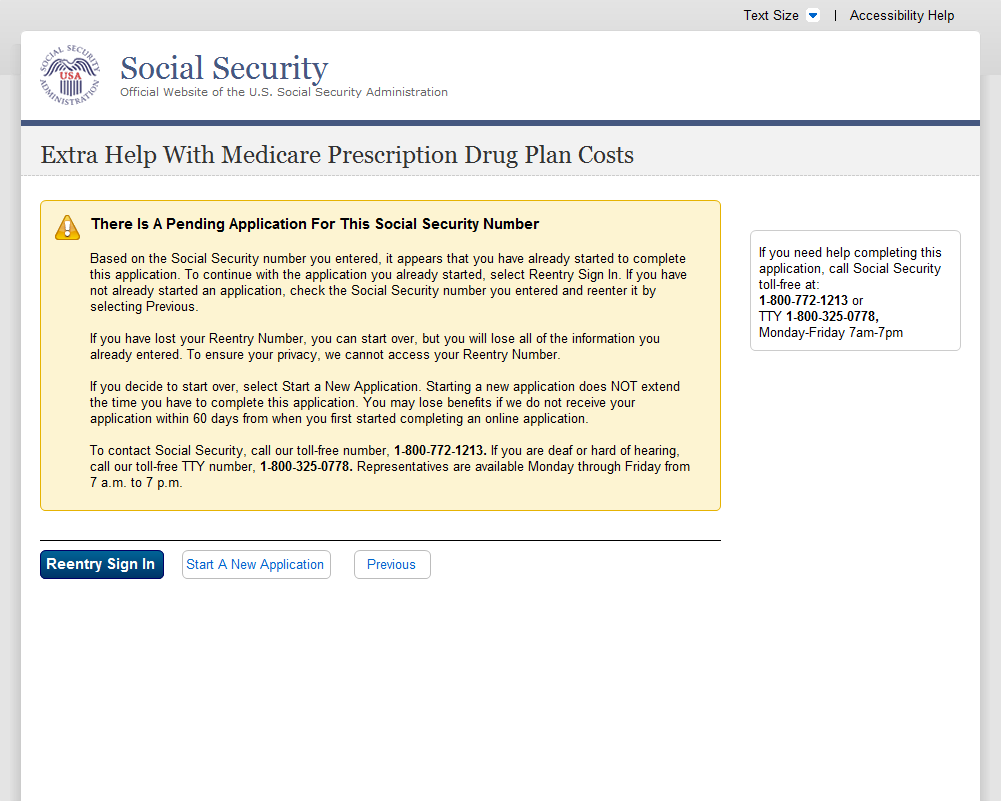Click 1-800-772-1213 in the sidebar help box
Screen dimensions: 1008x808
pos(803,300)
